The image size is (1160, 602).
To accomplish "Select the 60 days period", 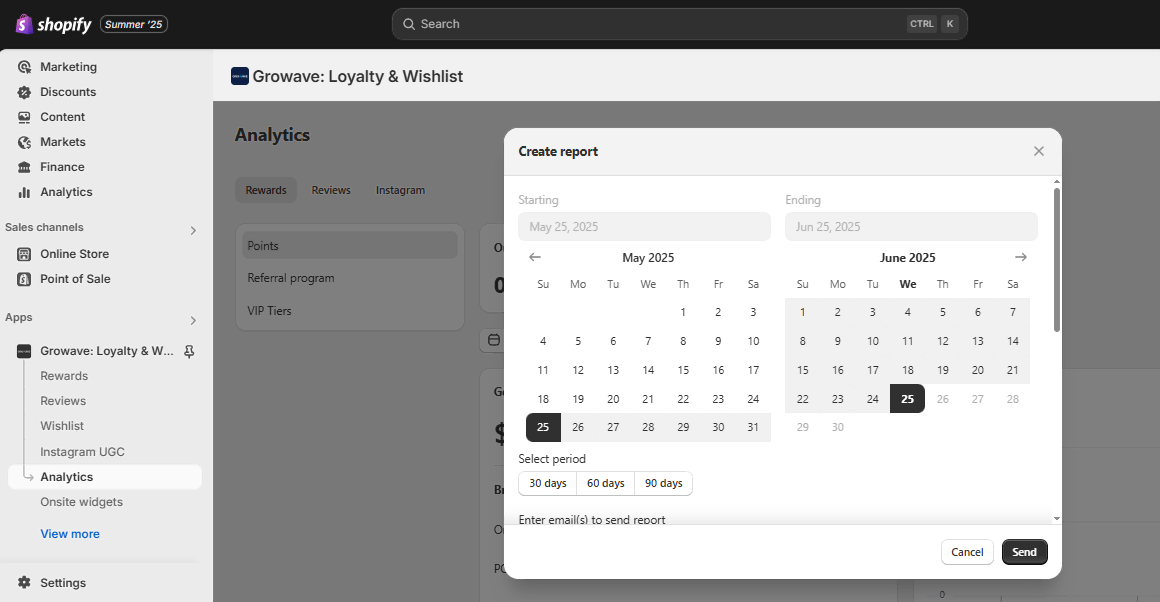I will [606, 483].
